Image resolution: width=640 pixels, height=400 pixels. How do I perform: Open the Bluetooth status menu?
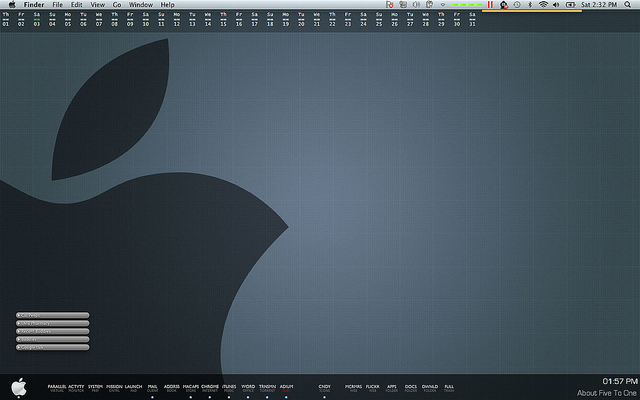tap(530, 4)
